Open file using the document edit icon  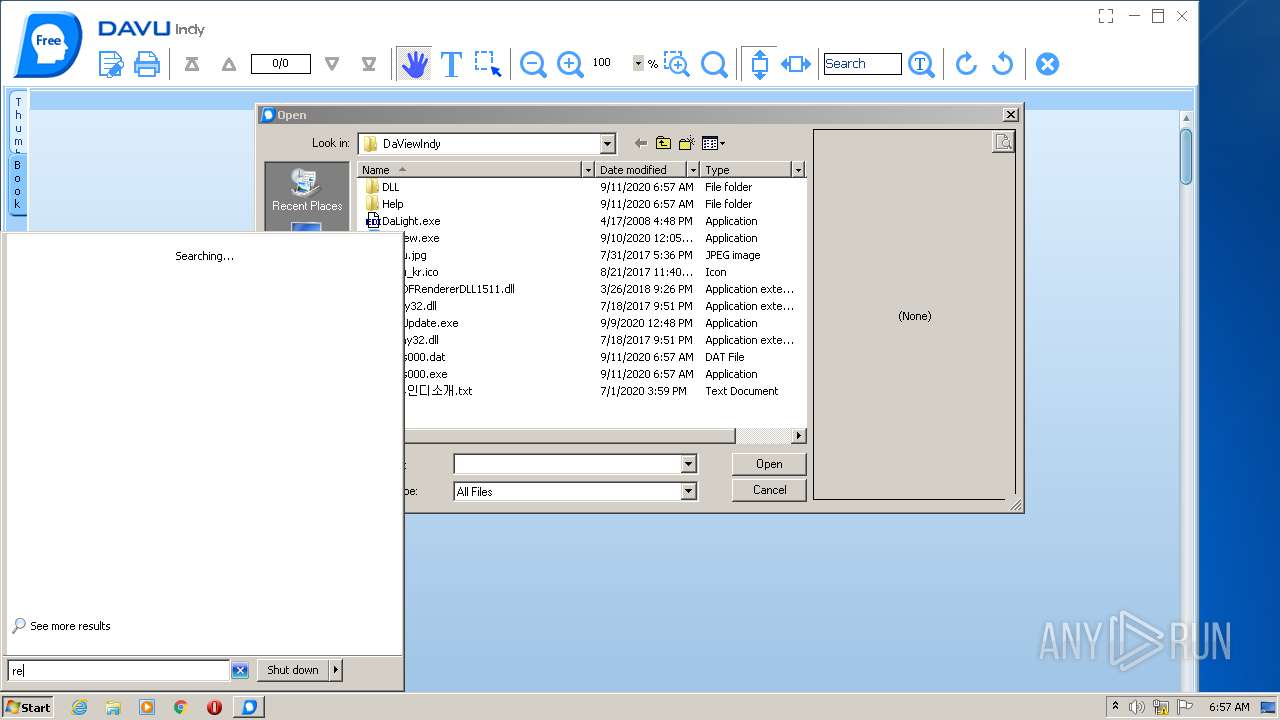111,64
